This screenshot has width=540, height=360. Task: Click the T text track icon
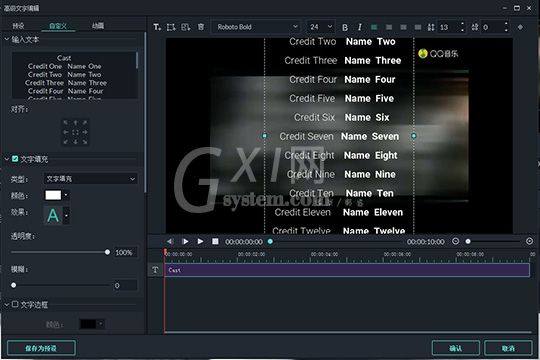[x=155, y=270]
